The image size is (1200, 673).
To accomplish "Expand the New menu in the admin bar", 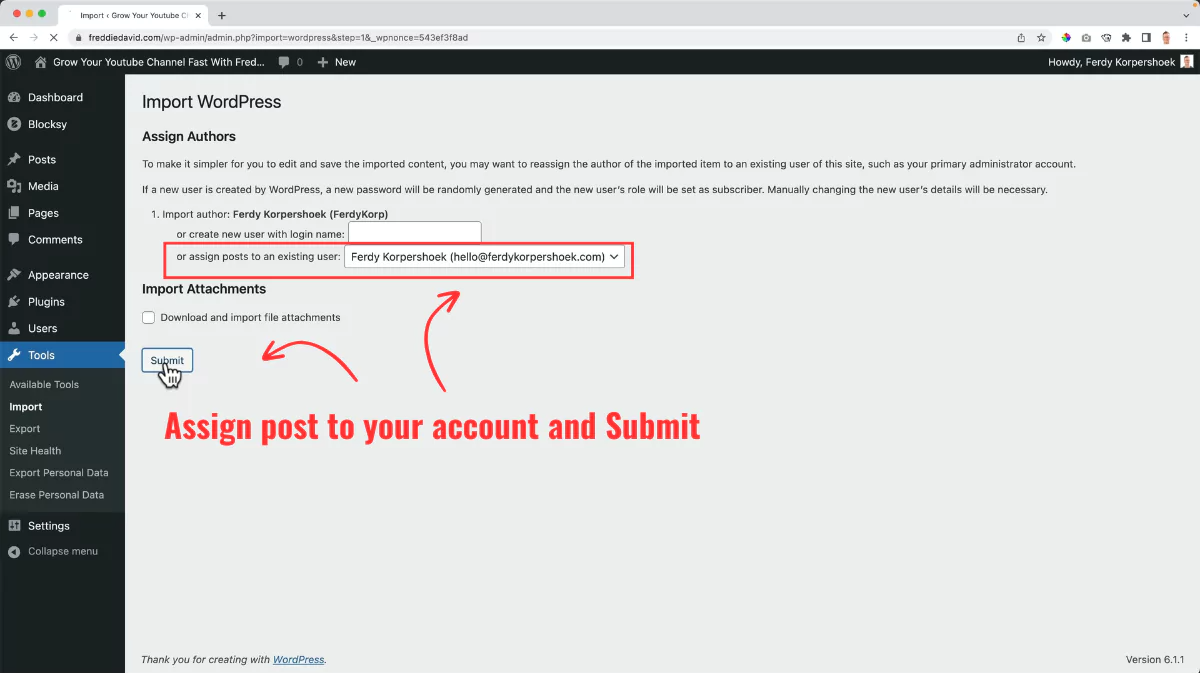I will [336, 61].
